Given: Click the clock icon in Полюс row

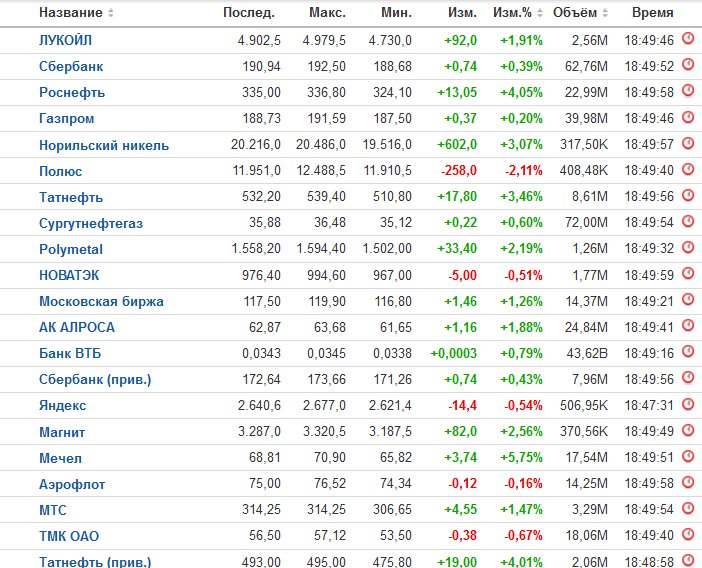Looking at the screenshot, I should [x=688, y=169].
